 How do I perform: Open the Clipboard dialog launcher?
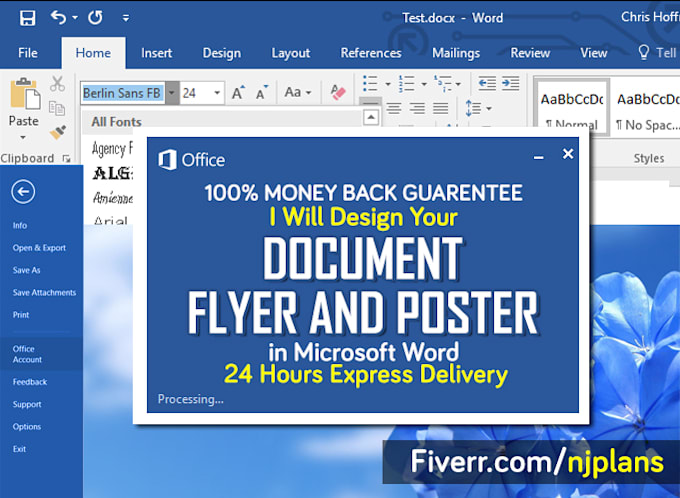click(x=66, y=159)
